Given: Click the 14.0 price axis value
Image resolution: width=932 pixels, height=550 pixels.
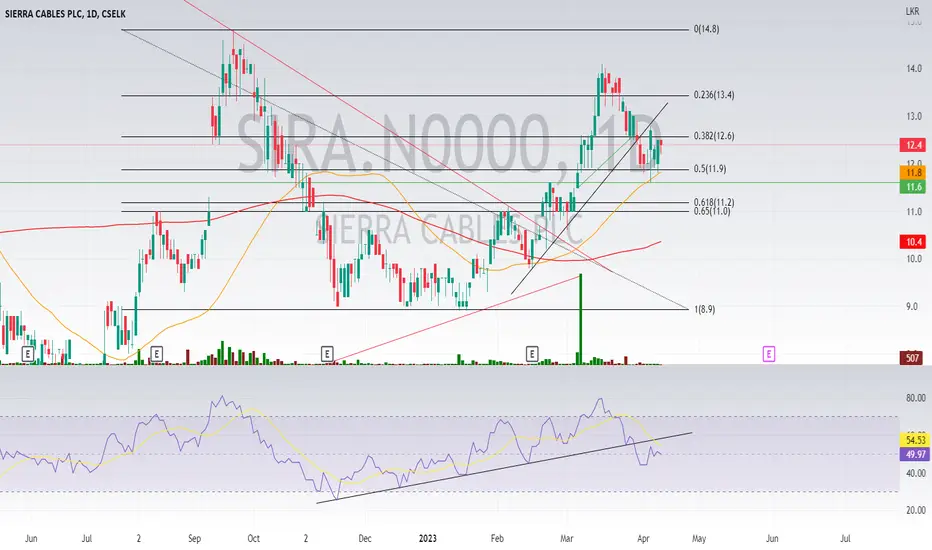Looking at the screenshot, I should [914, 69].
